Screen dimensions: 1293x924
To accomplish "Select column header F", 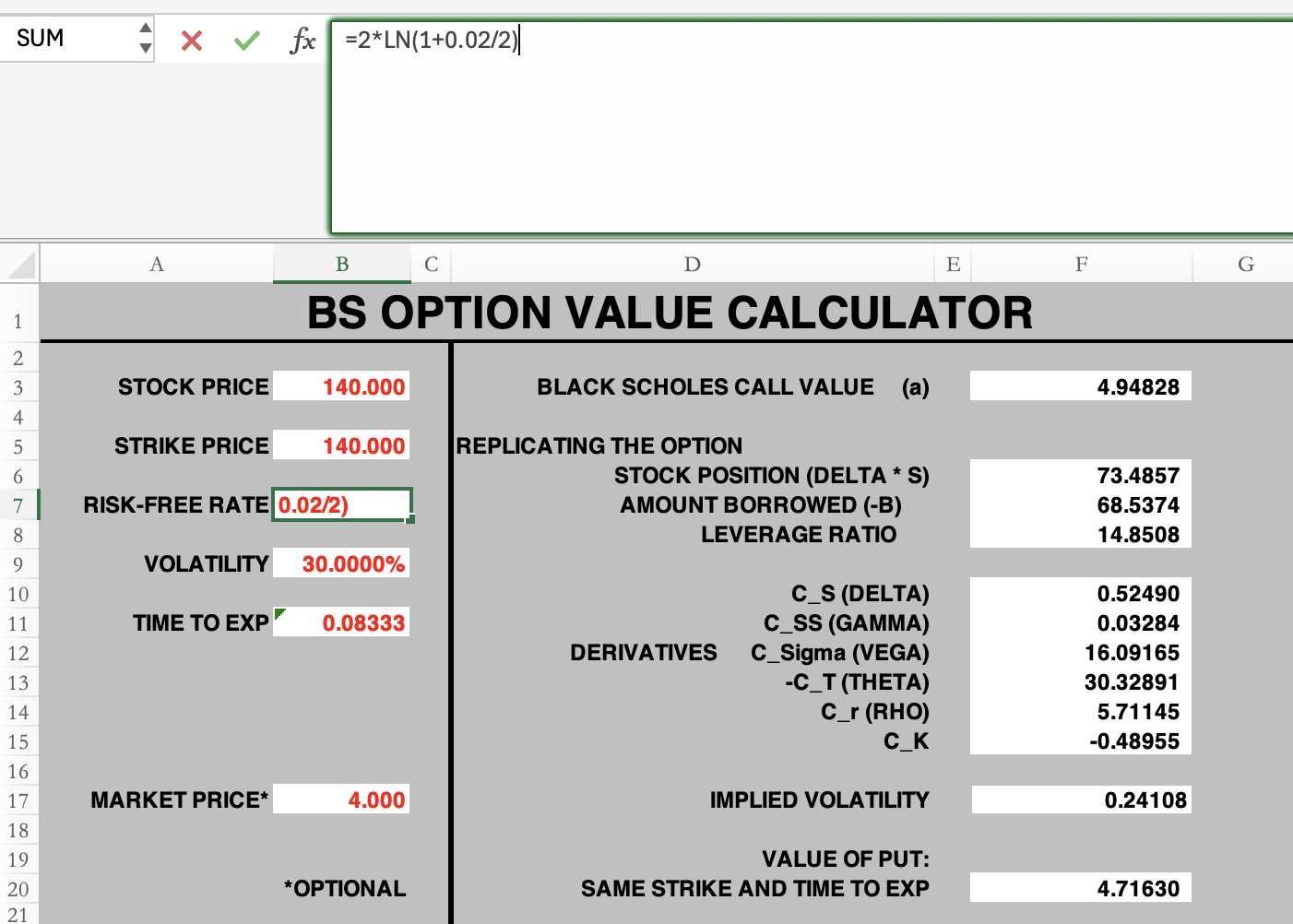I will (x=1080, y=264).
